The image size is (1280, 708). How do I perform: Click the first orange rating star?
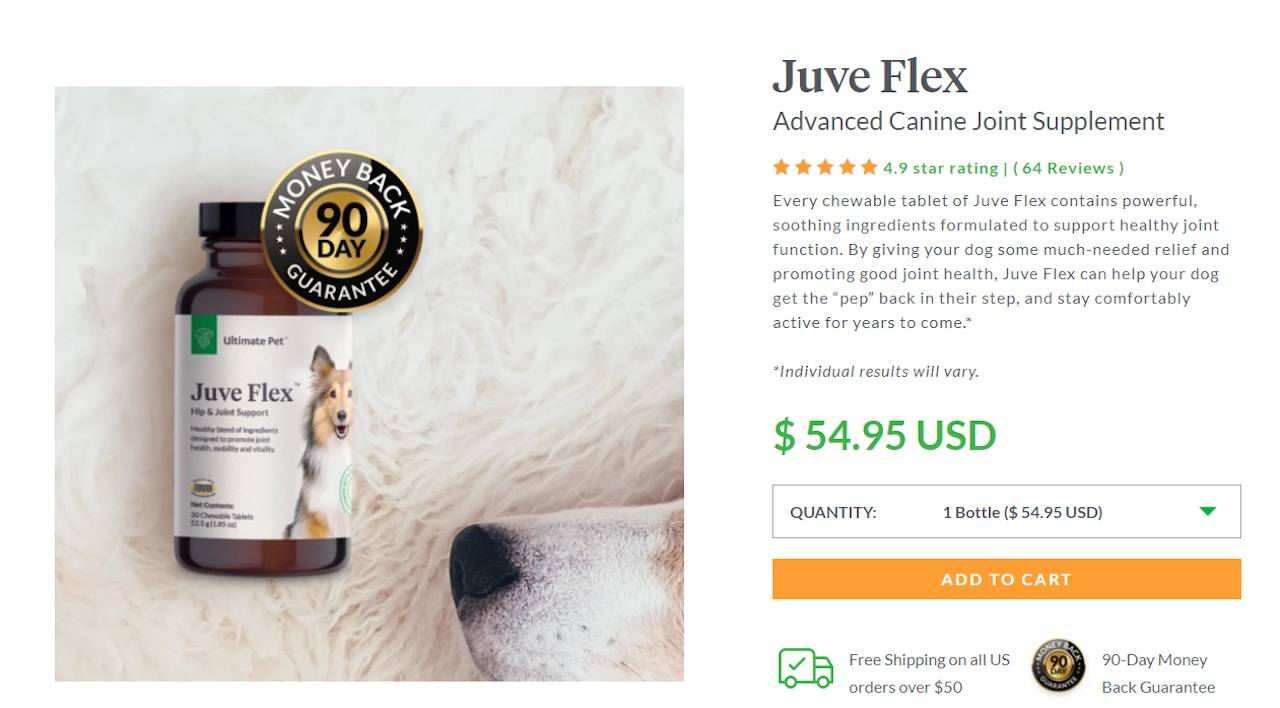[x=781, y=167]
